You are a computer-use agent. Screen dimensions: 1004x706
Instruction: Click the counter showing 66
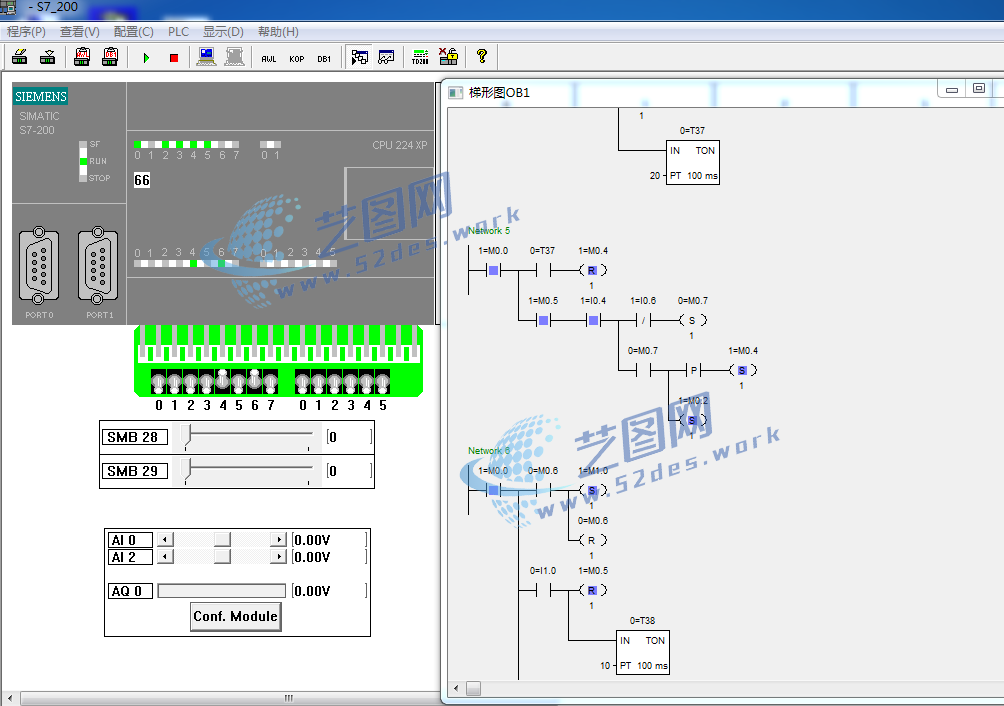click(x=142, y=181)
